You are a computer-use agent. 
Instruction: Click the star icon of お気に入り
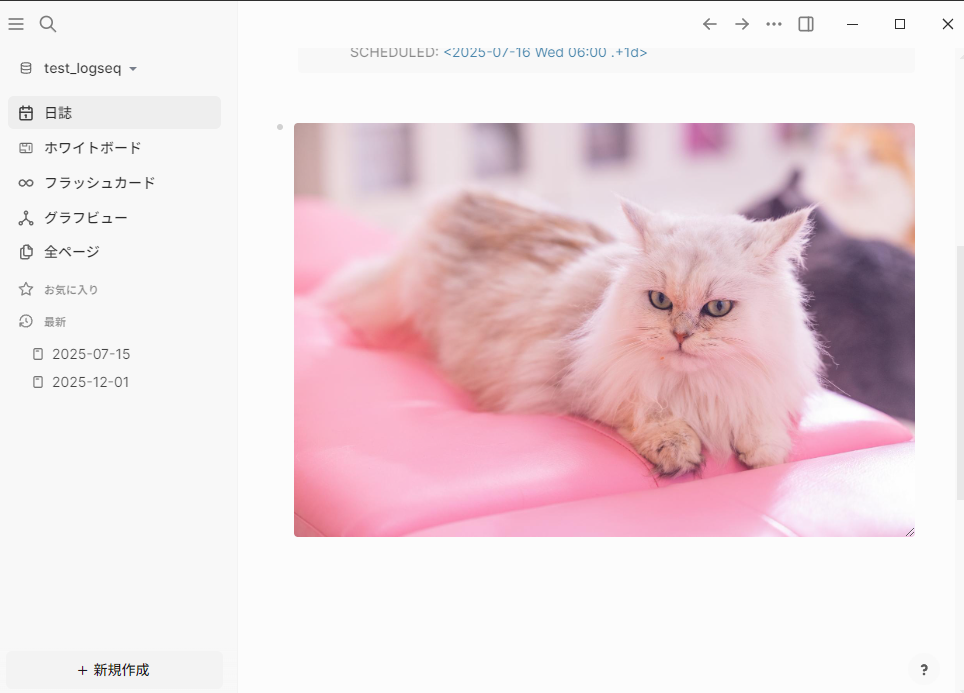pos(26,289)
